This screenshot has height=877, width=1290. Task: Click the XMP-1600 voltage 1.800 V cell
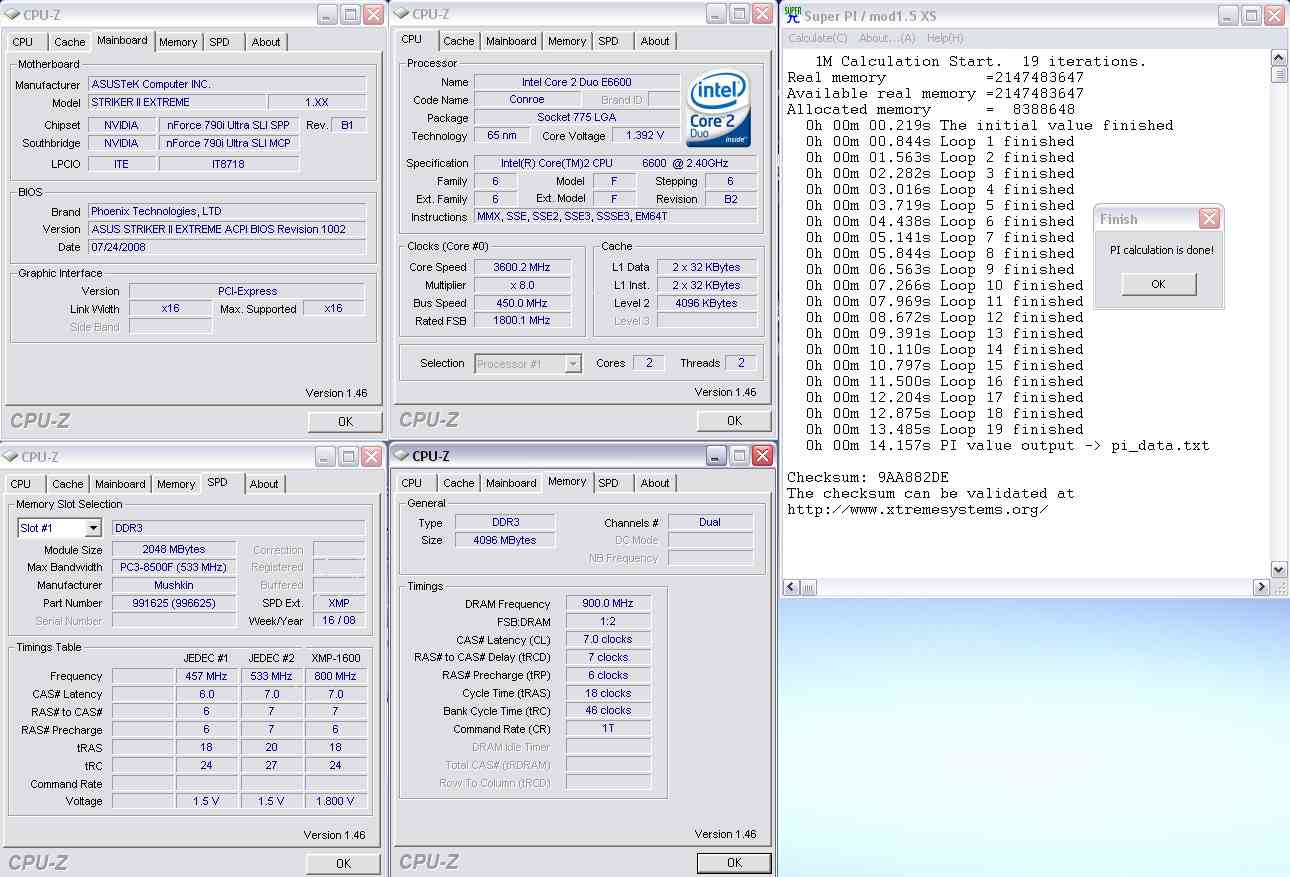tap(335, 802)
